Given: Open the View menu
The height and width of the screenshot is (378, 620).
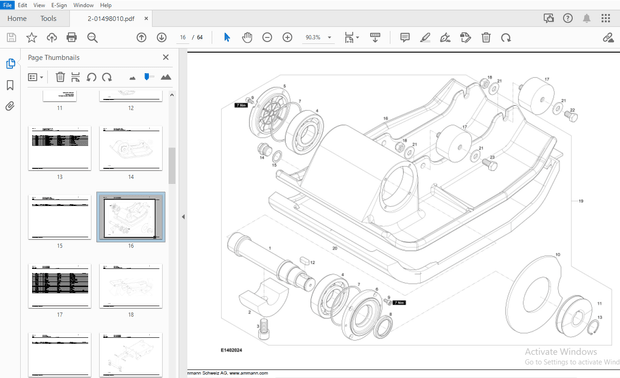Looking at the screenshot, I should [39, 5].
